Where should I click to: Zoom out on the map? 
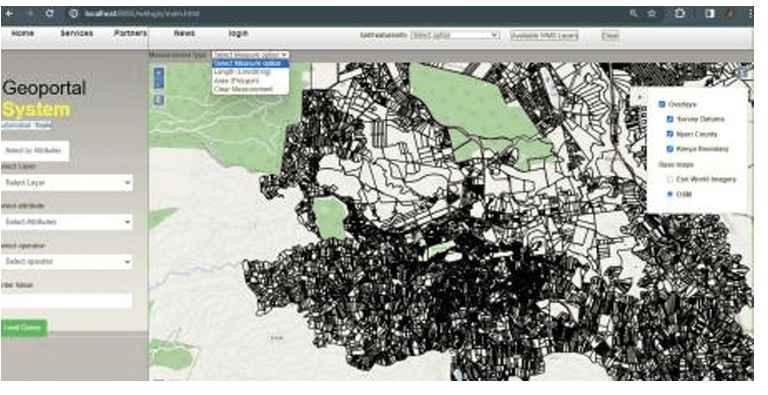tap(158, 83)
